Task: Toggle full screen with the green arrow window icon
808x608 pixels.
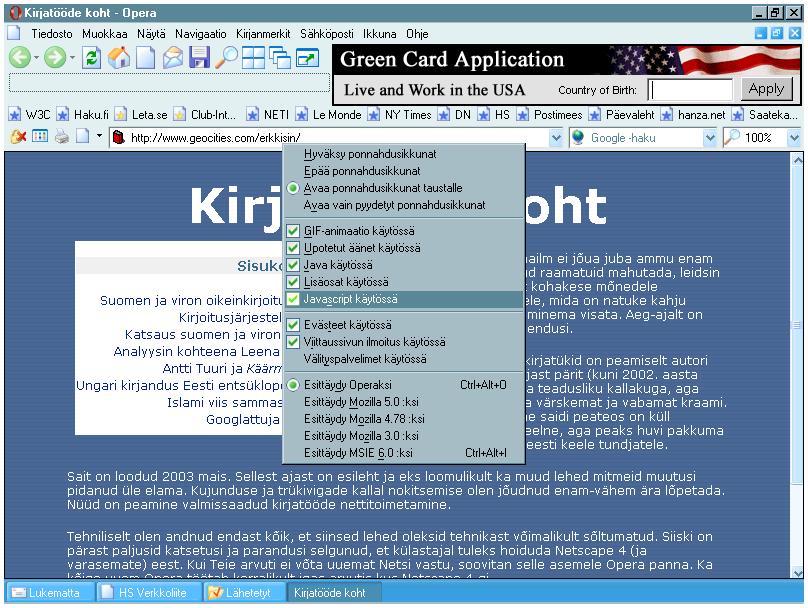Action: (307, 57)
